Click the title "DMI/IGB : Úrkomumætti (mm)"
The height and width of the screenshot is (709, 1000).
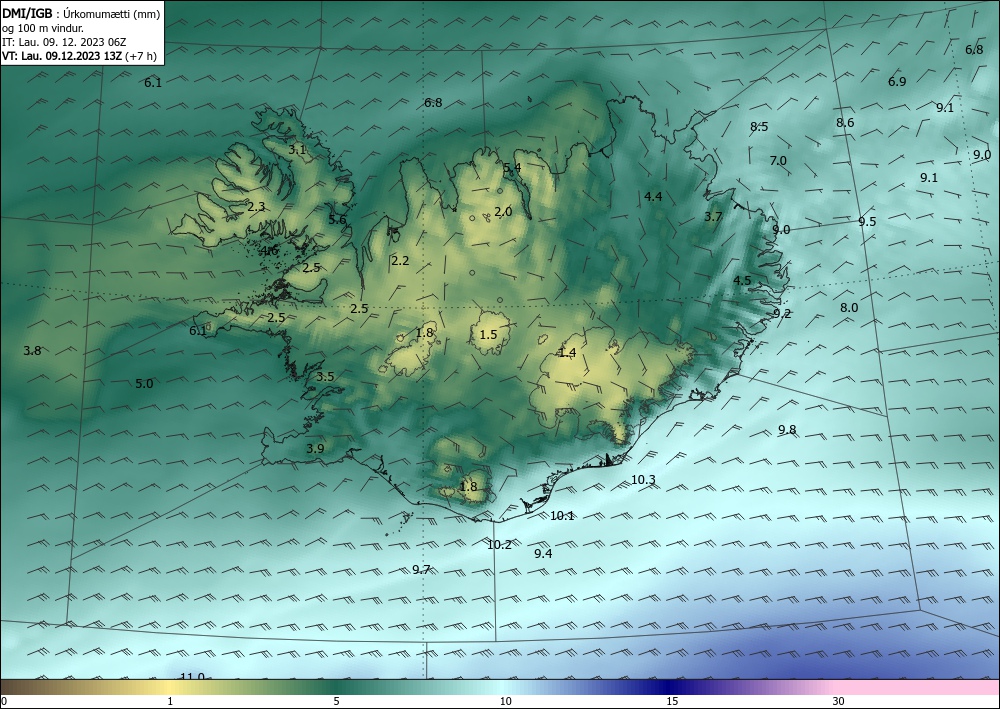81,13
